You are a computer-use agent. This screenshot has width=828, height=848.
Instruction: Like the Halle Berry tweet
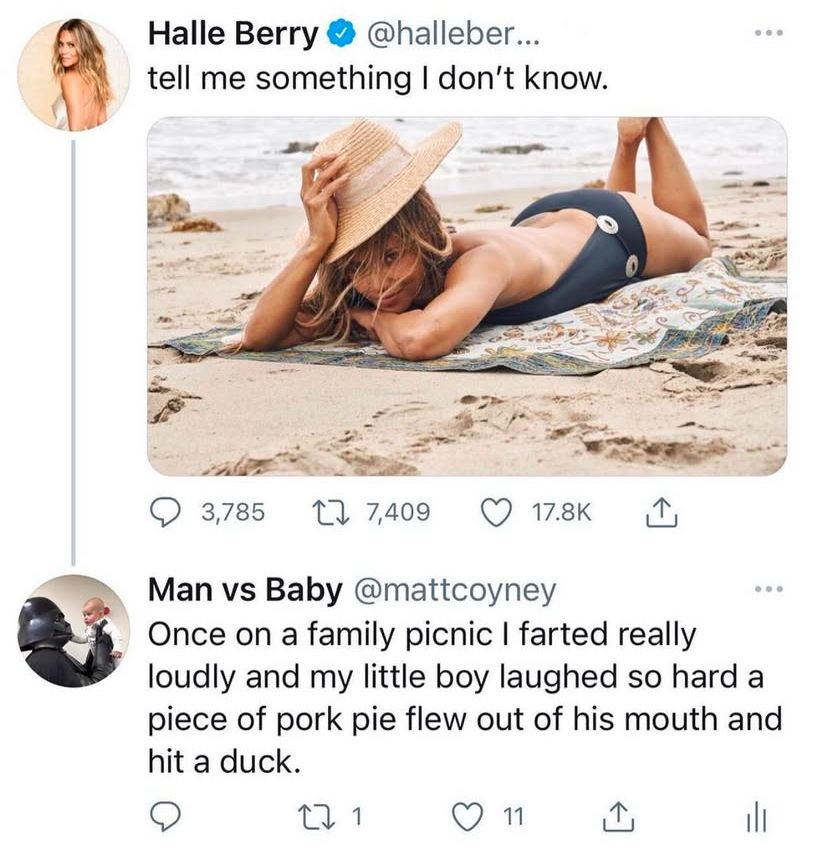point(492,512)
